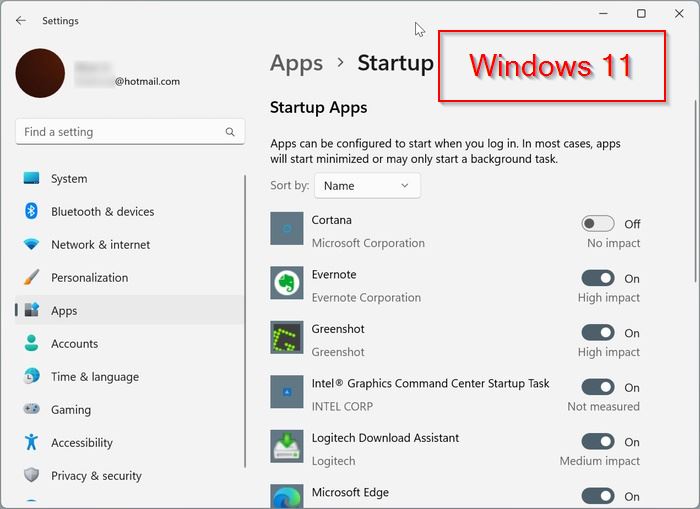Viewport: 700px width, 509px height.
Task: Click the Time & language globe icon
Action: 31,376
